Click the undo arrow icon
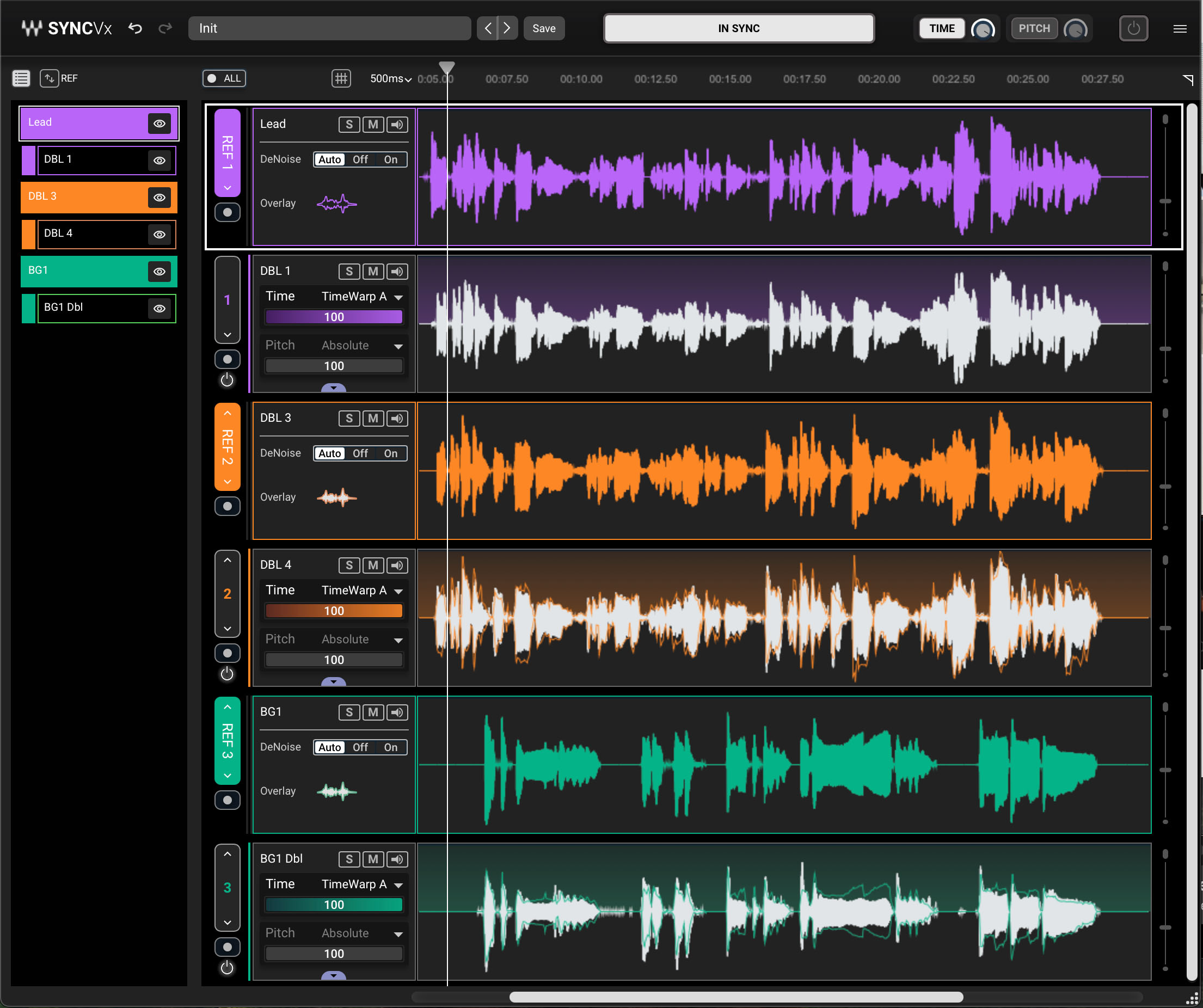Image resolution: width=1203 pixels, height=1008 pixels. point(135,28)
